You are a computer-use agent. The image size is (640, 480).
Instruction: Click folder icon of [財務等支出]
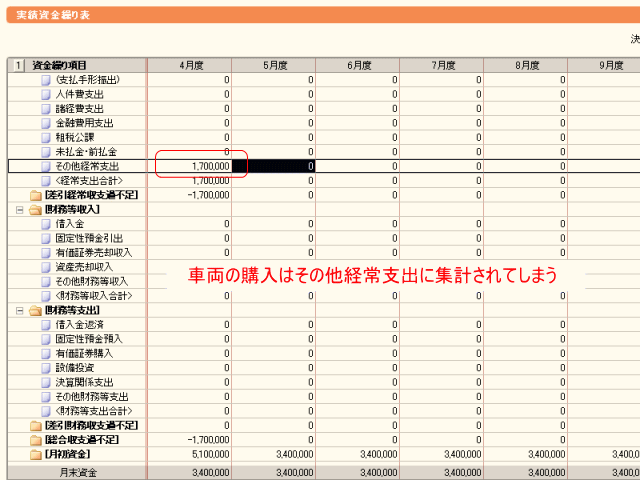click(x=36, y=311)
